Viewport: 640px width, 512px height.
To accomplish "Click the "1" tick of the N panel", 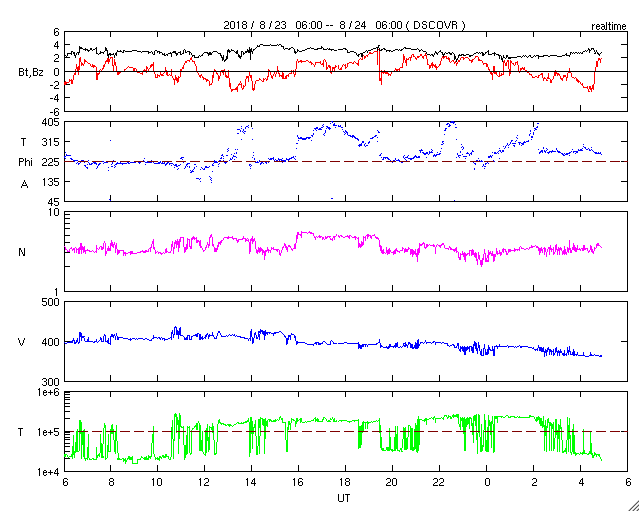I will [x=57, y=292].
